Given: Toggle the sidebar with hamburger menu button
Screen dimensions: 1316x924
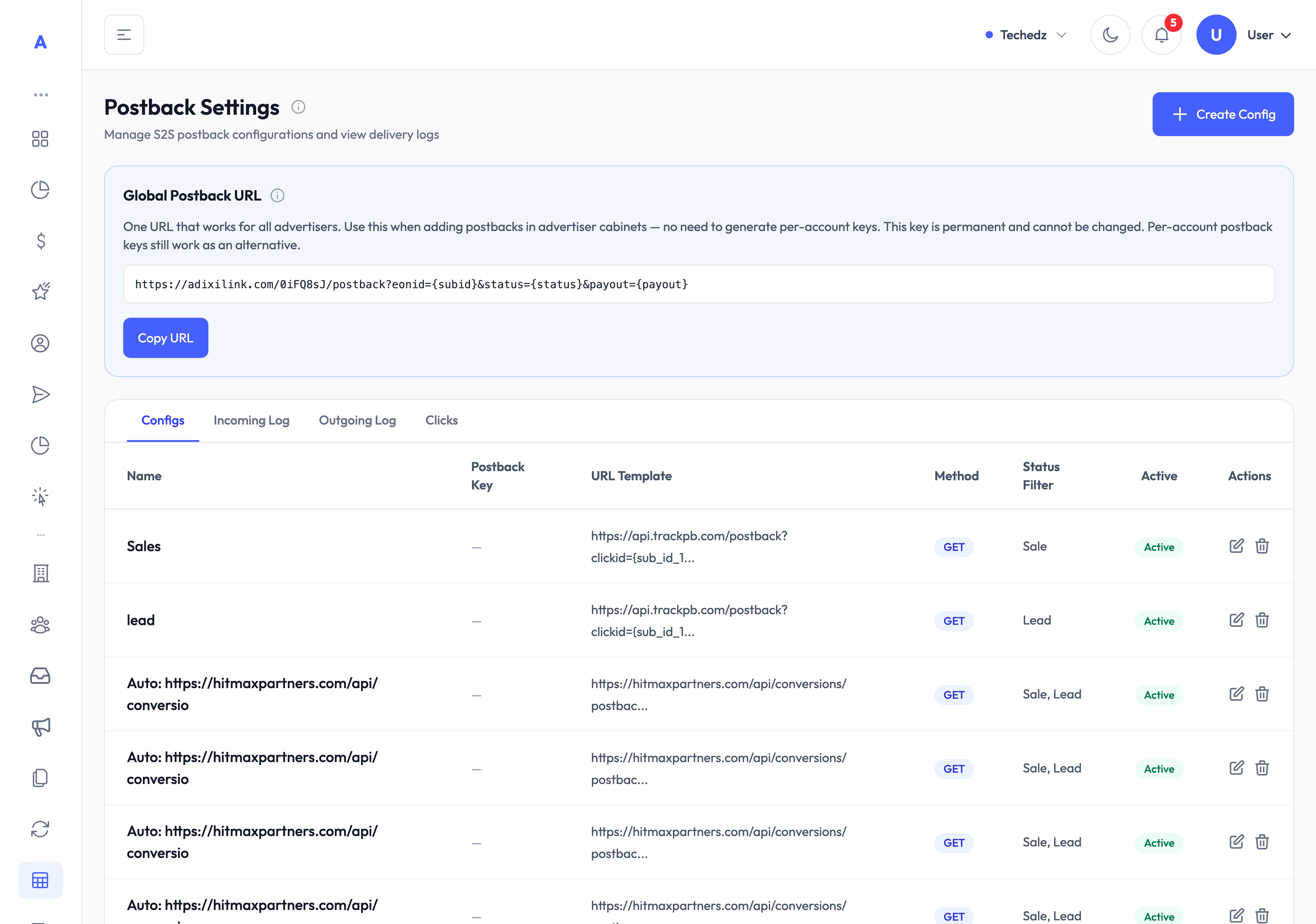Looking at the screenshot, I should coord(124,35).
